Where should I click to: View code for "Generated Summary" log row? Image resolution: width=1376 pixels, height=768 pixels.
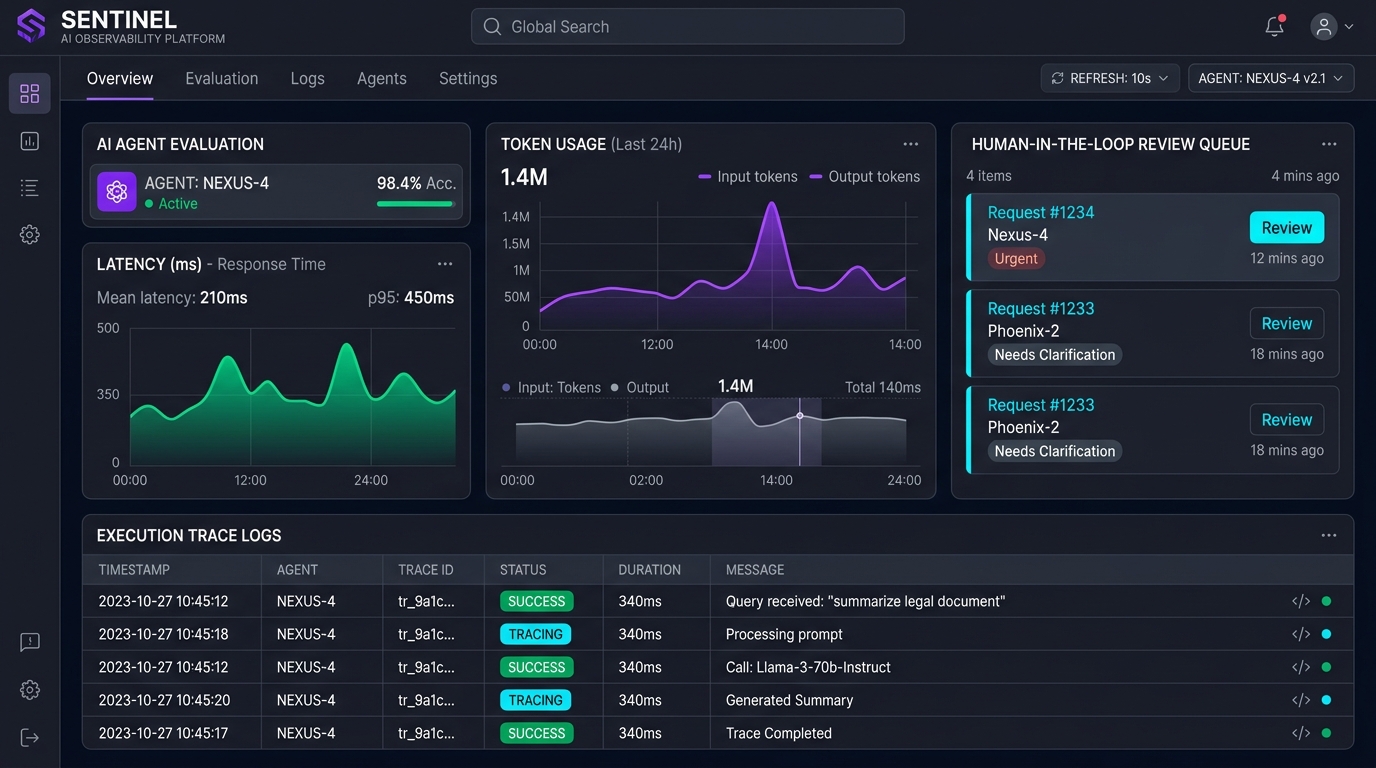coord(1301,700)
